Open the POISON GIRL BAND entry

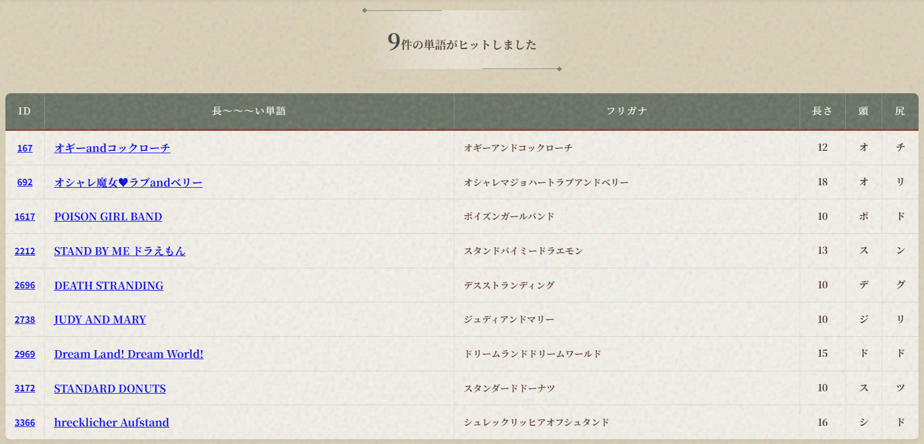[108, 216]
